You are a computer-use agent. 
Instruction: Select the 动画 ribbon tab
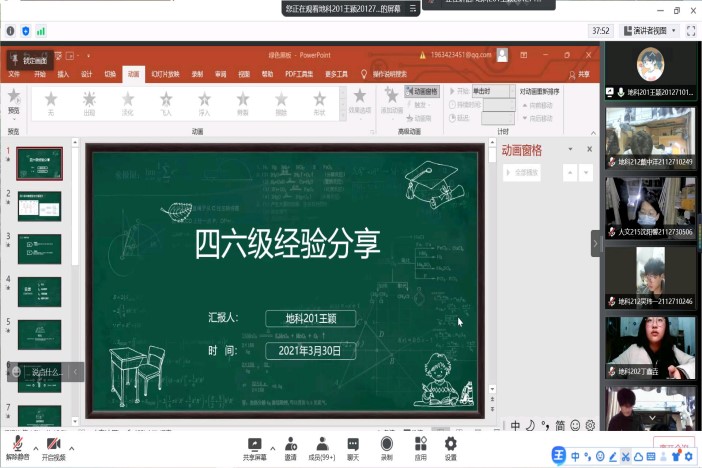coord(134,74)
